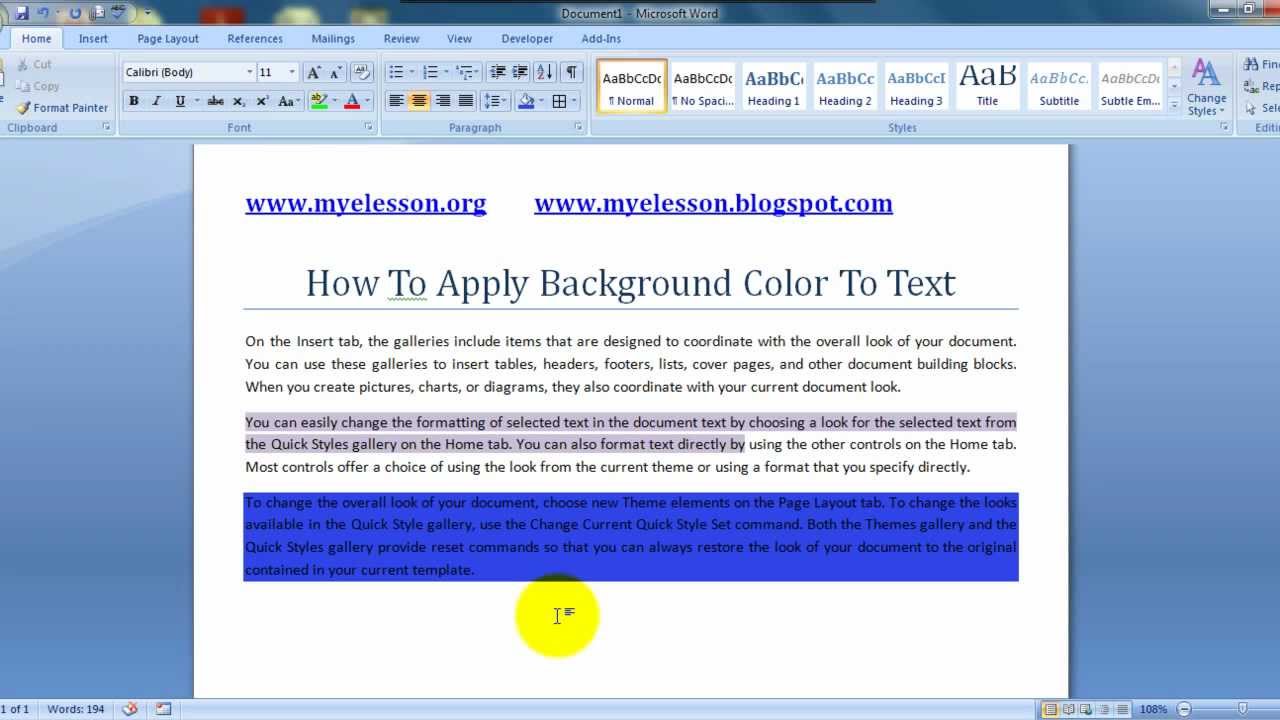Viewport: 1280px width, 720px height.
Task: Click the macro recording icon in status bar
Action: tap(163, 709)
